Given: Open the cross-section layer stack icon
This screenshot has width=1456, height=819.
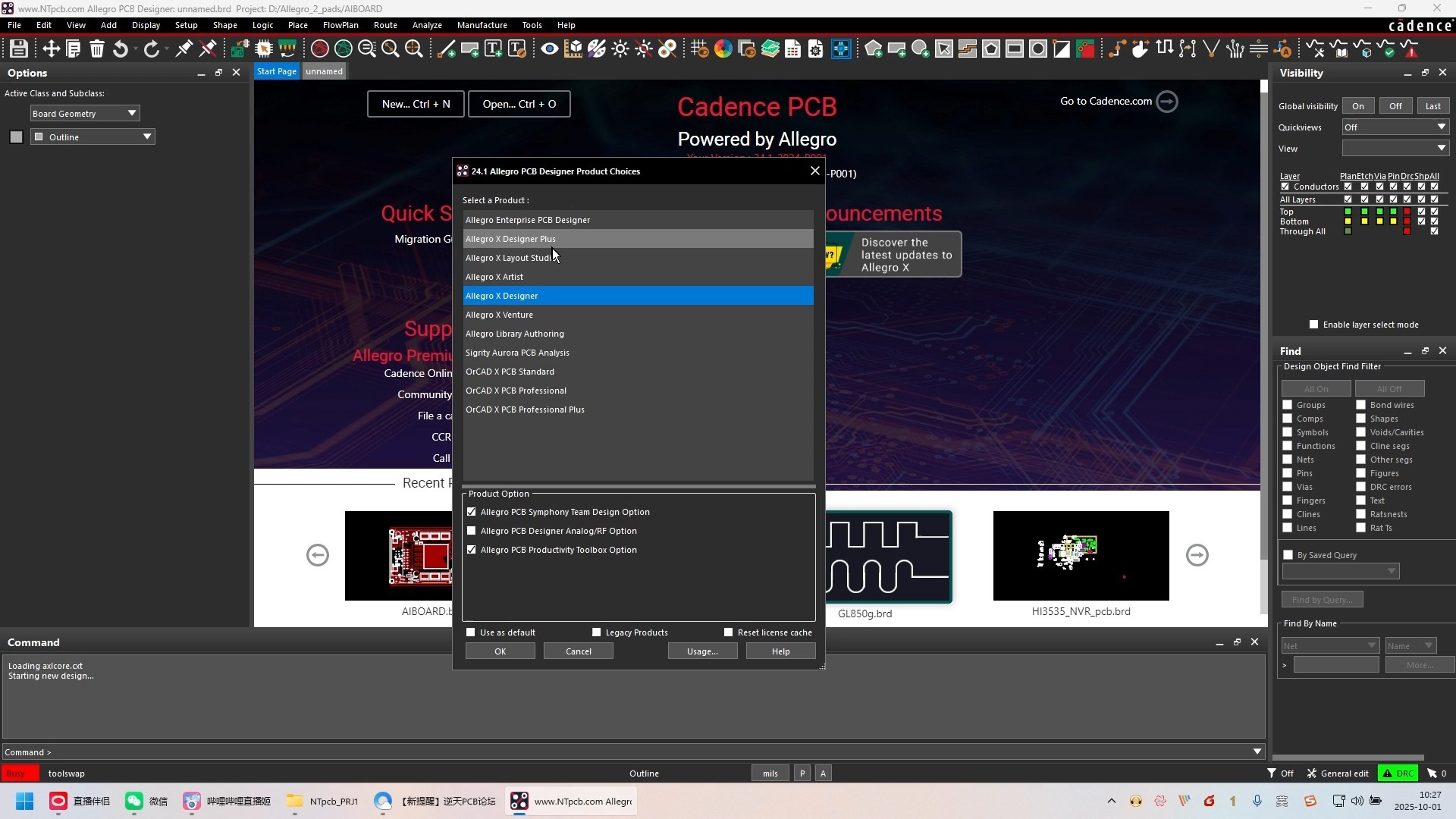Looking at the screenshot, I should pyautogui.click(x=770, y=49).
